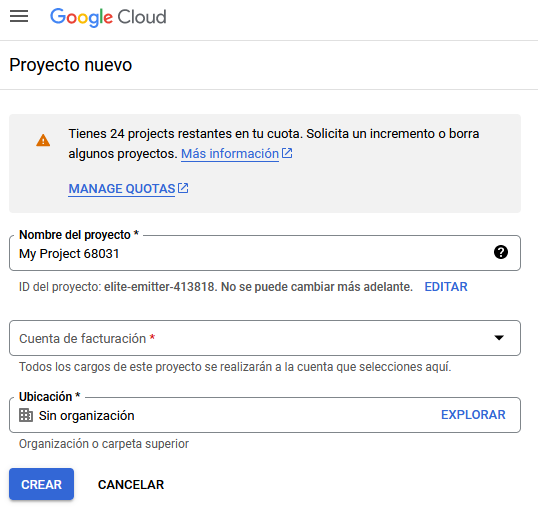The width and height of the screenshot is (538, 531).
Task: Click the project ID elite-emitter-413818 text
Action: [x=160, y=287]
